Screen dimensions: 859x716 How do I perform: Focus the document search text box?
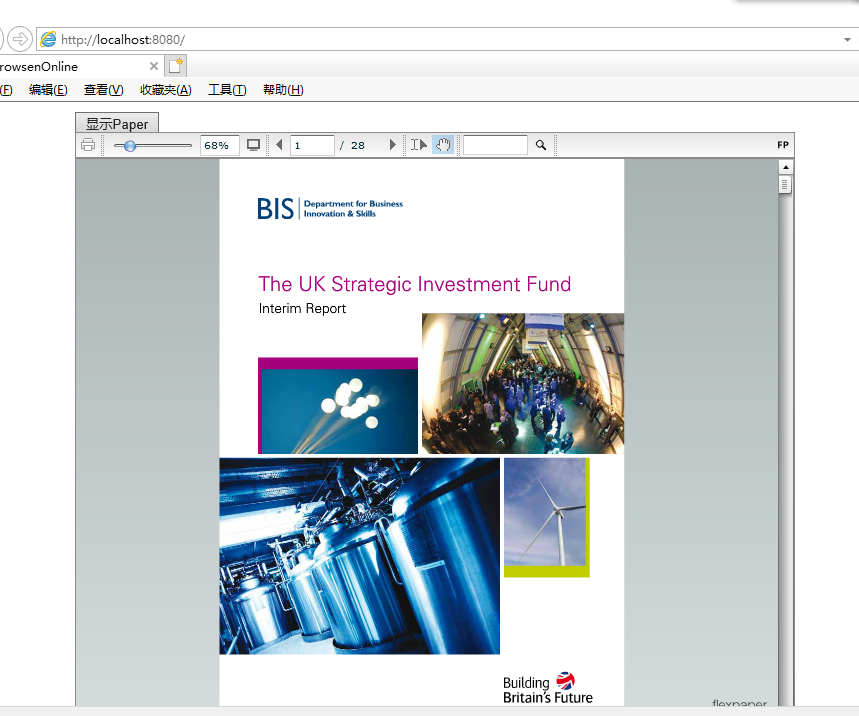(x=495, y=145)
